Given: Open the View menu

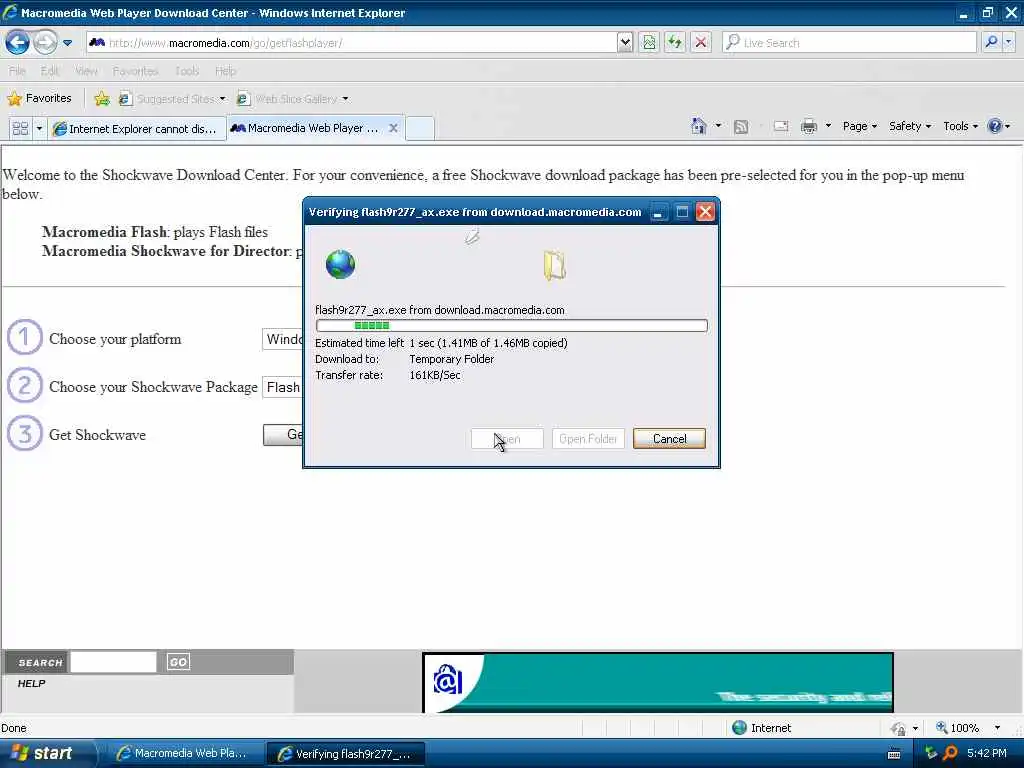Looking at the screenshot, I should pos(86,71).
